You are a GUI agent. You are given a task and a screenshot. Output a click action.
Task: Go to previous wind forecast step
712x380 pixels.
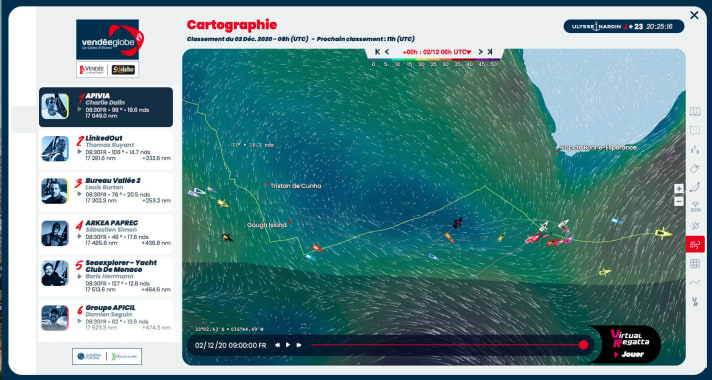[387, 52]
